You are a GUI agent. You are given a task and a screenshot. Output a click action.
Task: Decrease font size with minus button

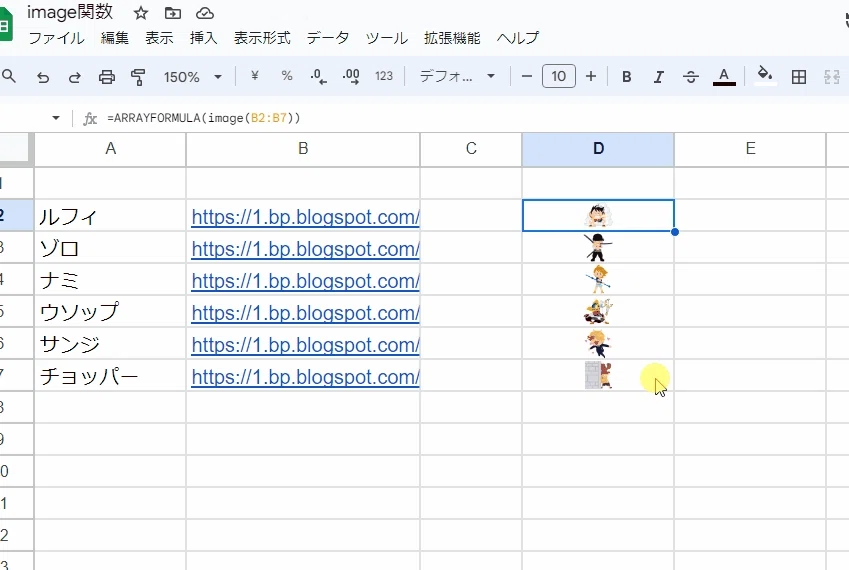pyautogui.click(x=527, y=76)
